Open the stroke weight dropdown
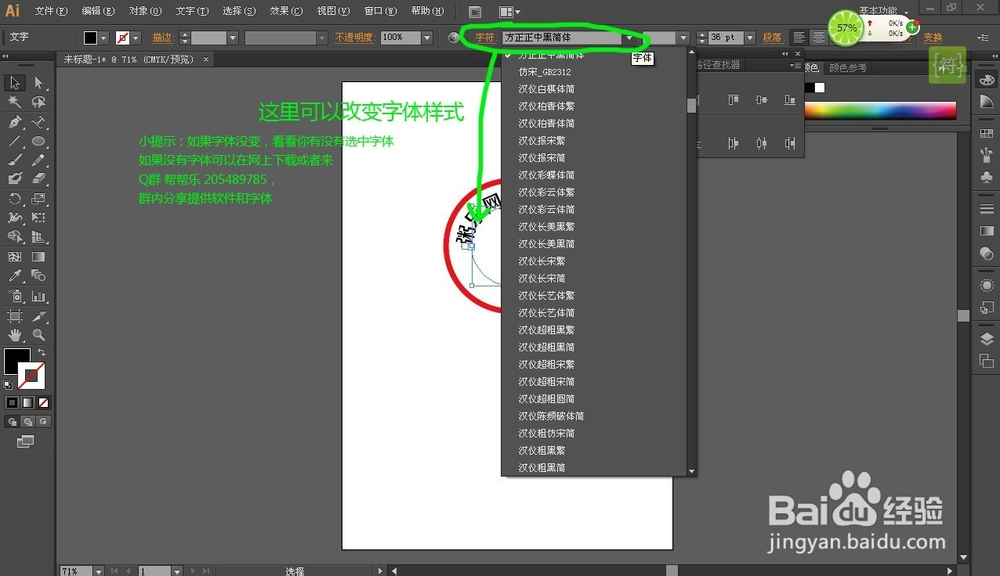Screen dimensions: 1000x576 (x=233, y=38)
